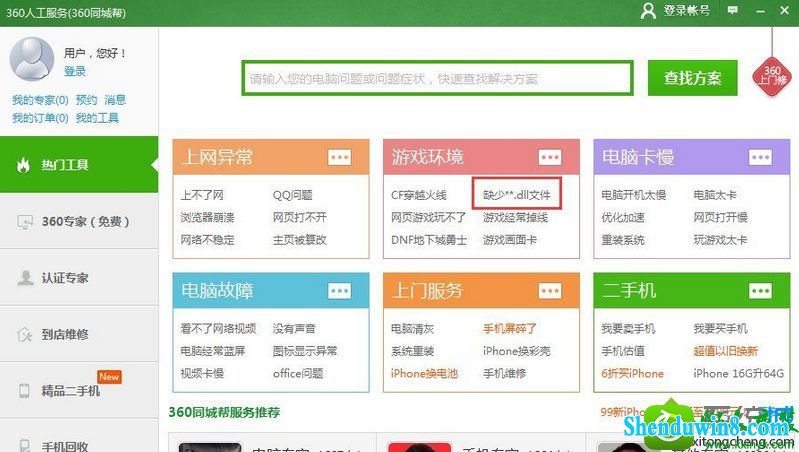Select 网页游戏玩不了 entry
Viewport: 799px width, 452px height.
[x=429, y=218]
